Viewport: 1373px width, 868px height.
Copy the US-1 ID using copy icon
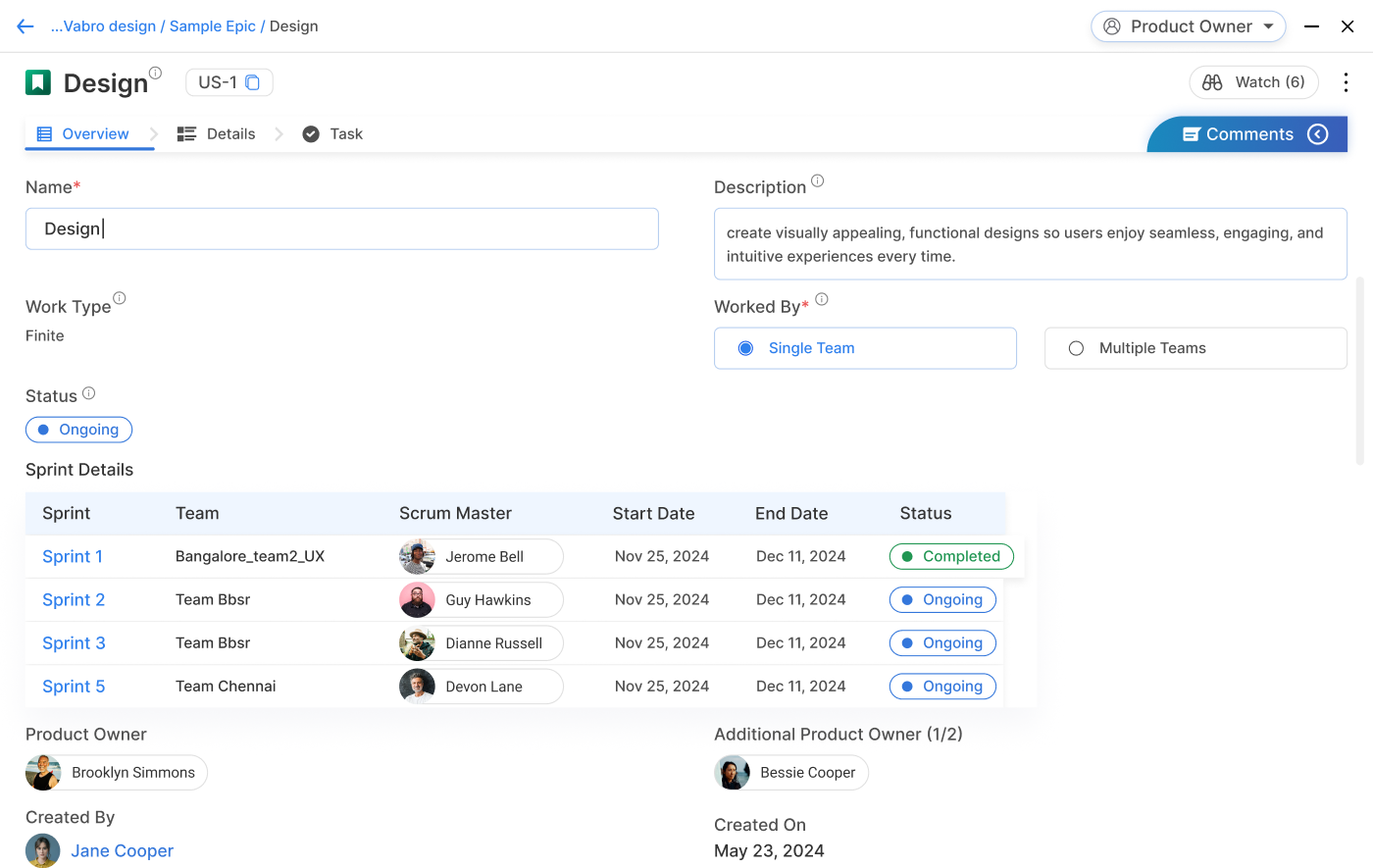tap(252, 82)
